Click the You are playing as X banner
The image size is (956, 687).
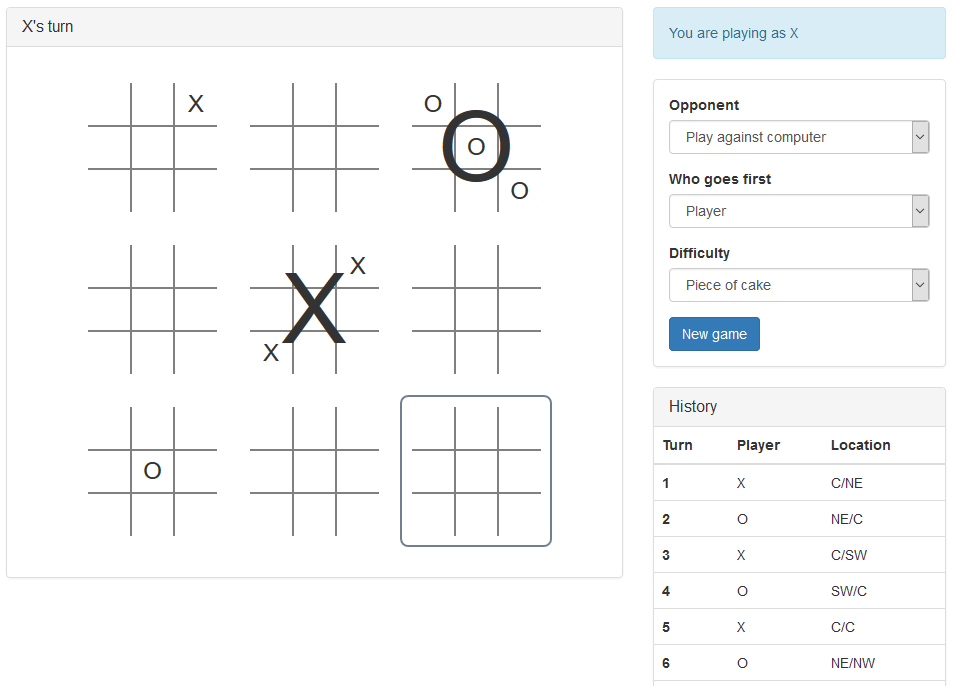tap(799, 33)
